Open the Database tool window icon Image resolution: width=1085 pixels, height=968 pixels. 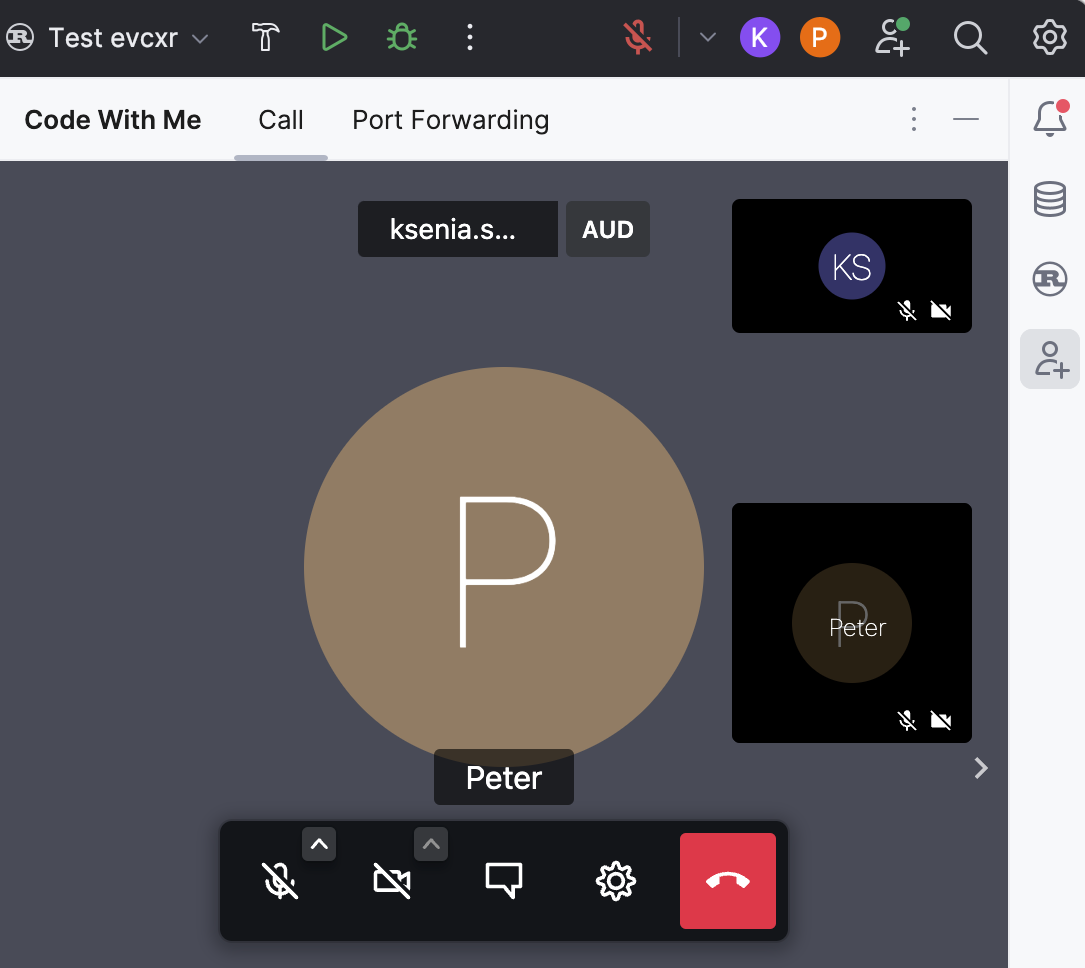coord(1049,199)
